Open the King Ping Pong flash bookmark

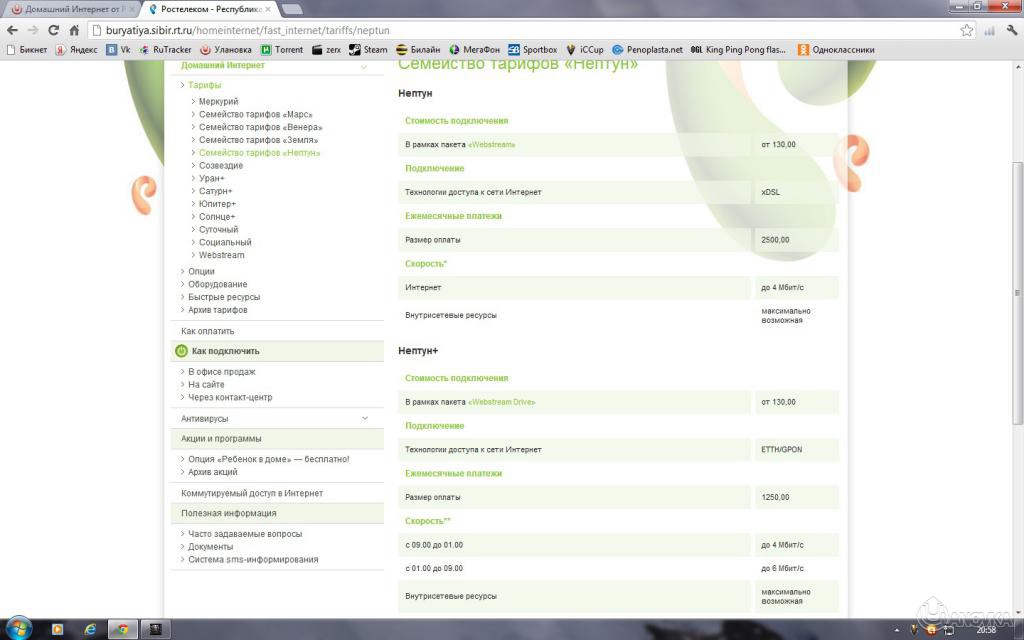click(738, 50)
